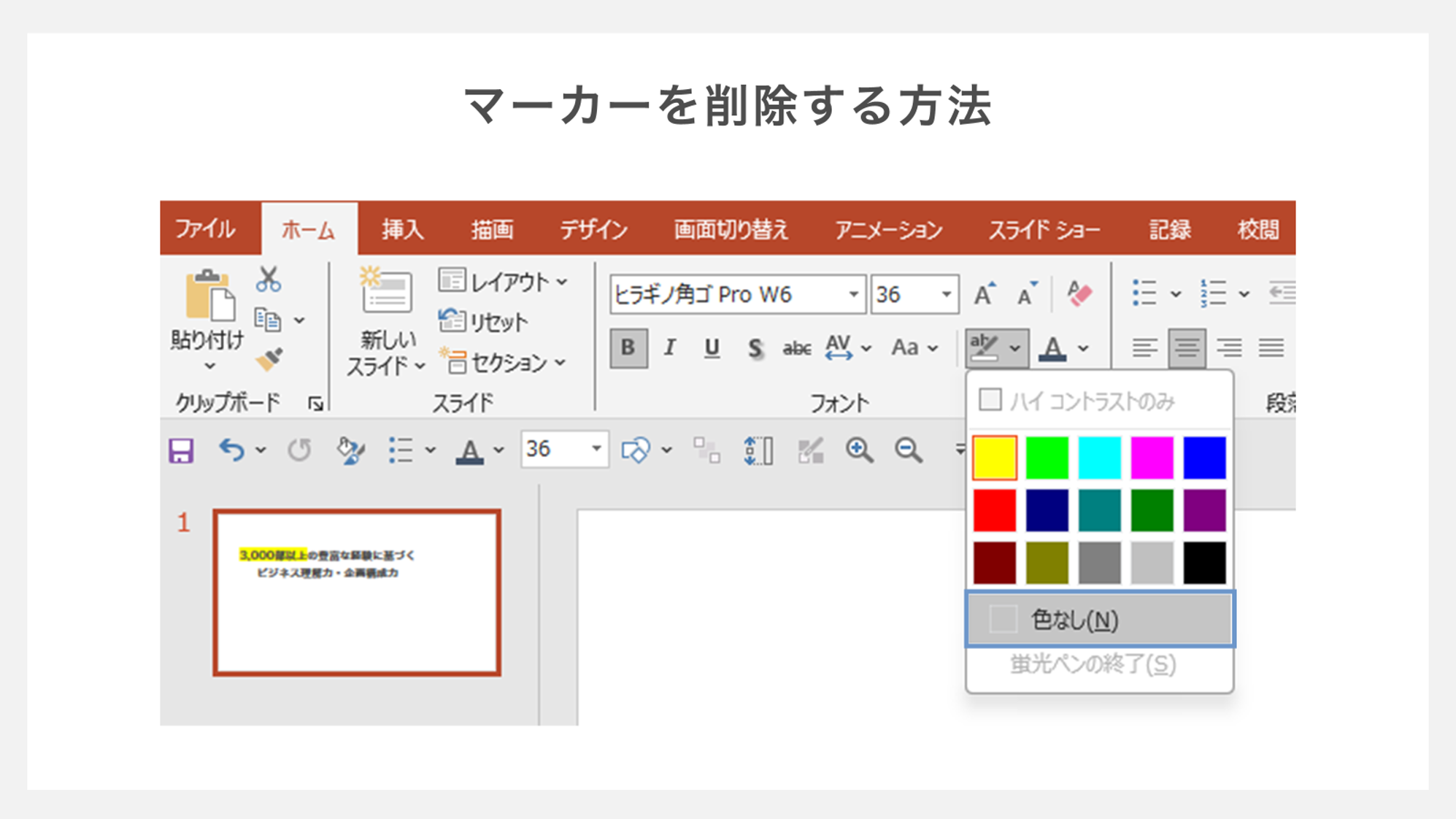Select slide 1 thumbnail
Screen dimensions: 1456x819
(x=357, y=592)
